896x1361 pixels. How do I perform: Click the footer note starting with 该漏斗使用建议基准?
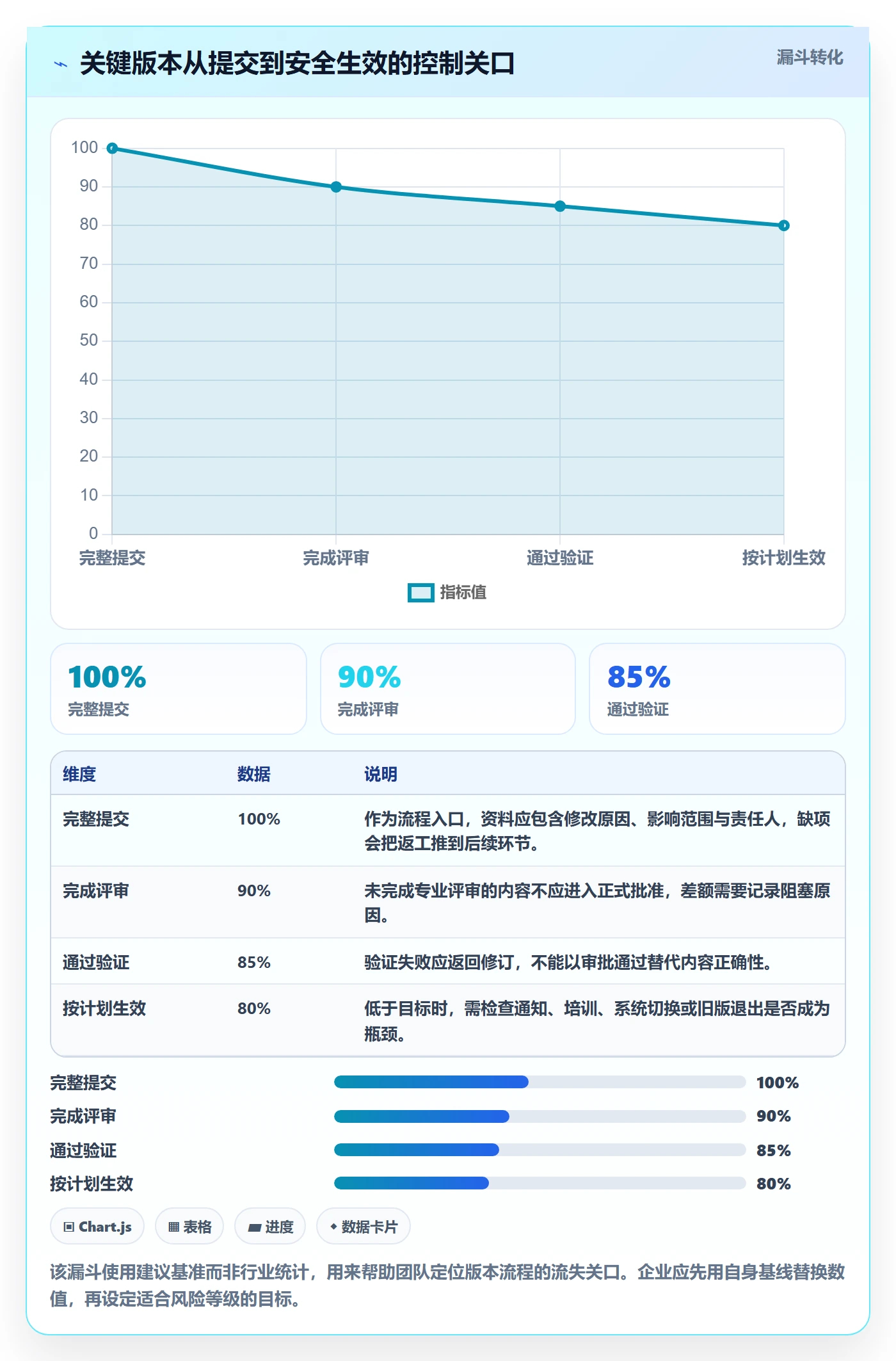click(447, 1285)
